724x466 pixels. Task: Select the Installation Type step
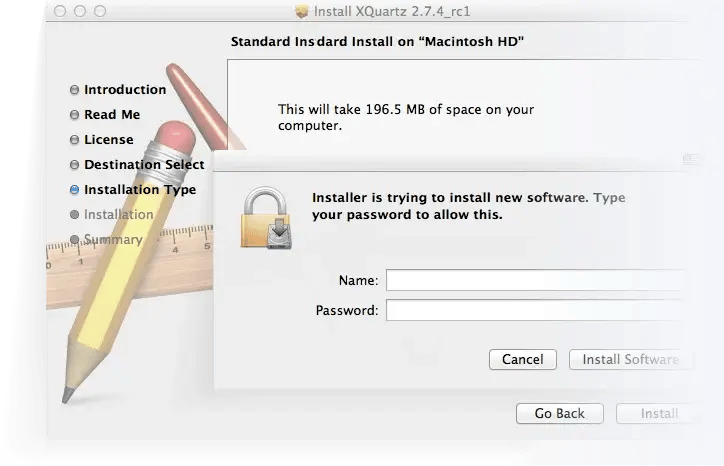pyautogui.click(x=140, y=190)
